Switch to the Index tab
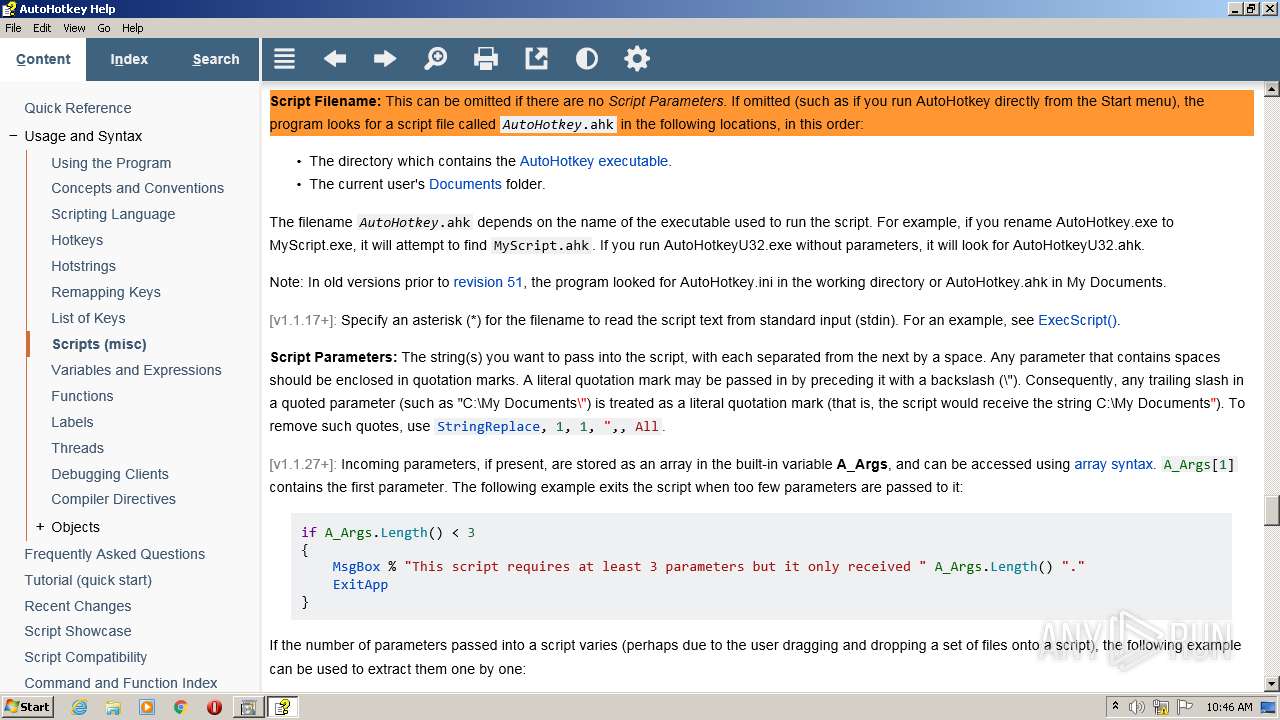 click(x=129, y=59)
